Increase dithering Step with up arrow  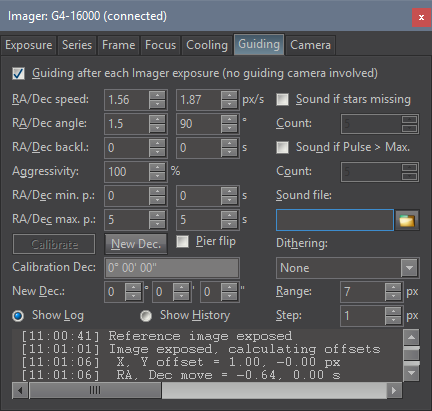[x=393, y=311]
